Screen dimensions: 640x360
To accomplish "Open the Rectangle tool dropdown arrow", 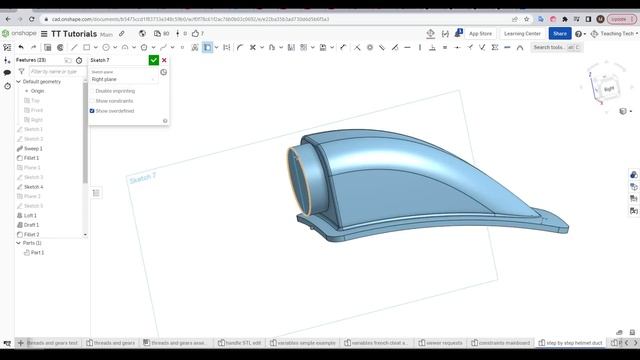I will click(96, 48).
